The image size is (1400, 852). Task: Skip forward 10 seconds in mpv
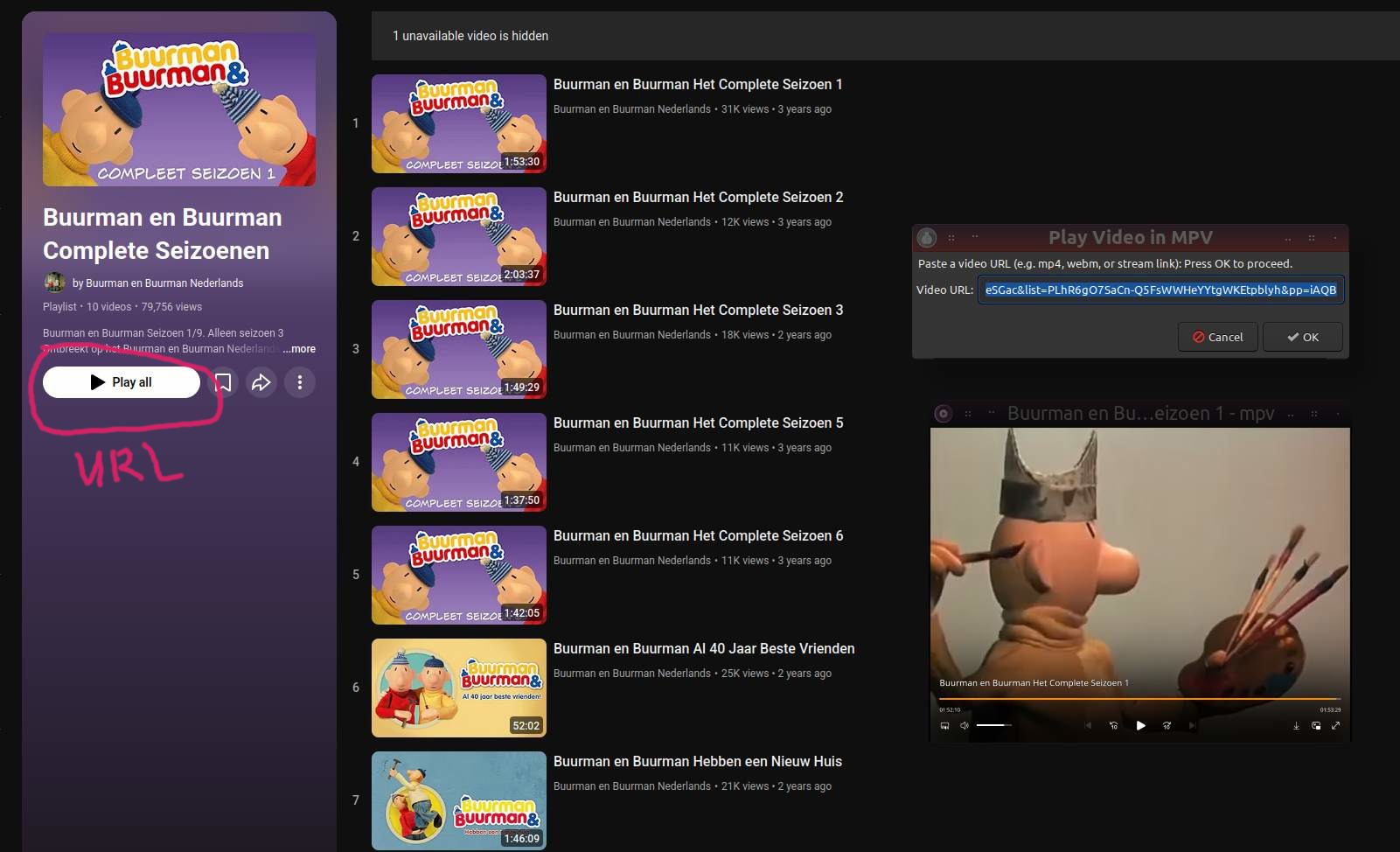click(1167, 725)
